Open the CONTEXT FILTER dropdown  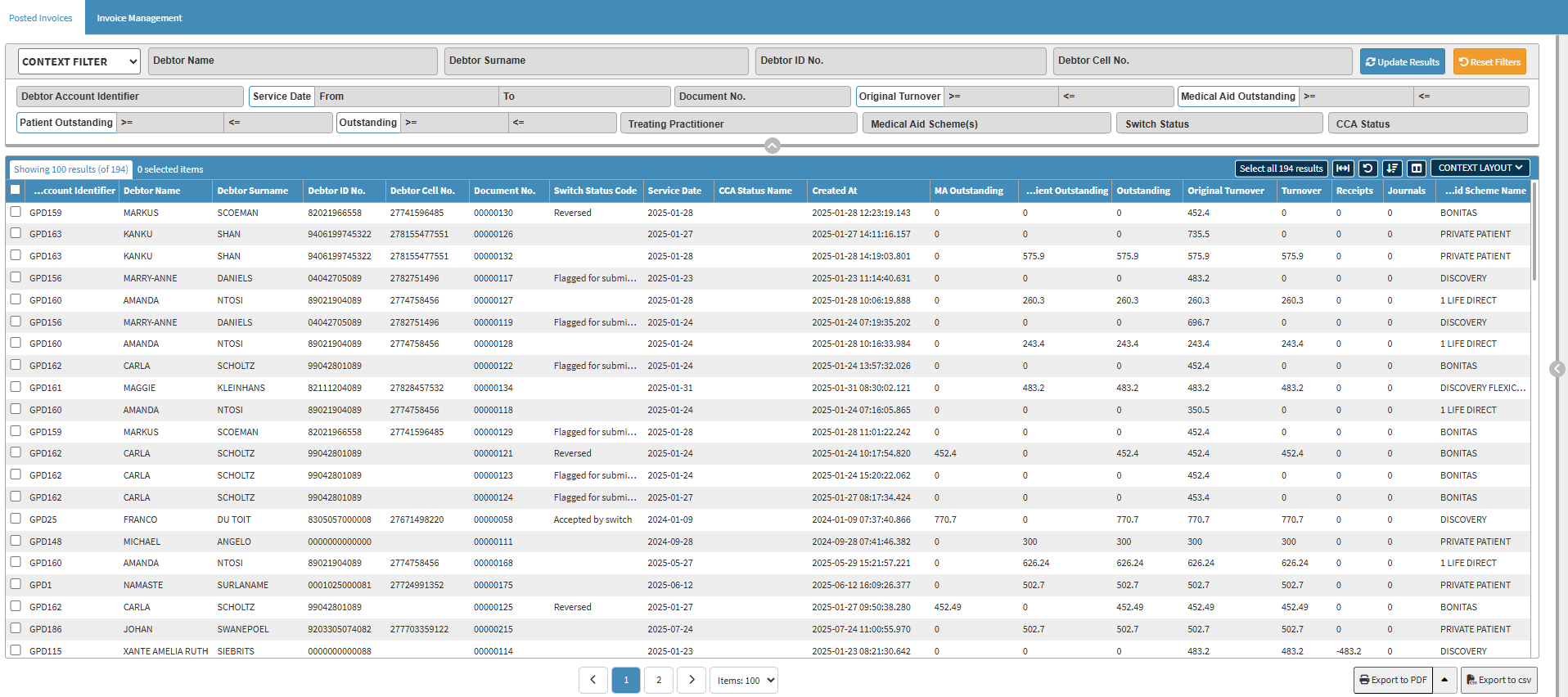(79, 61)
